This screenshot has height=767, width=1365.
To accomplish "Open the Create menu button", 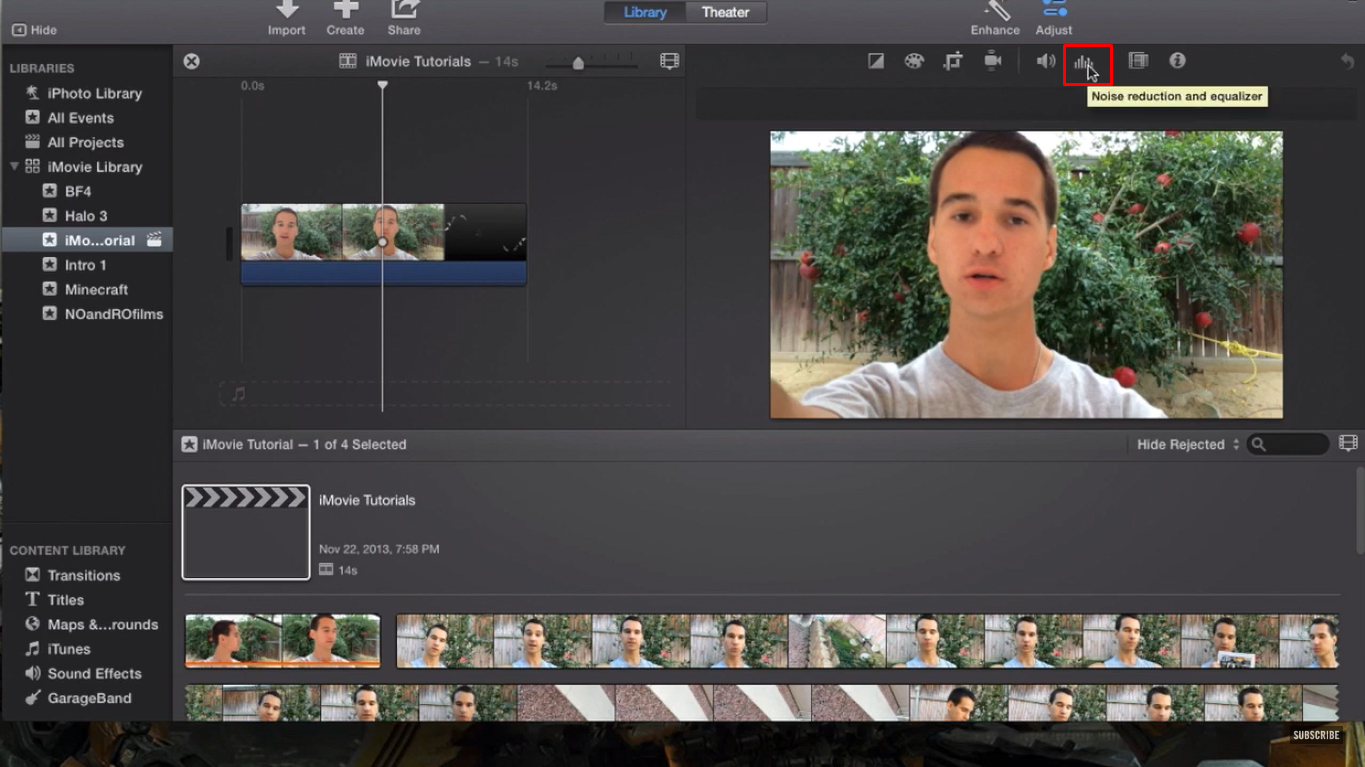I will (x=345, y=18).
